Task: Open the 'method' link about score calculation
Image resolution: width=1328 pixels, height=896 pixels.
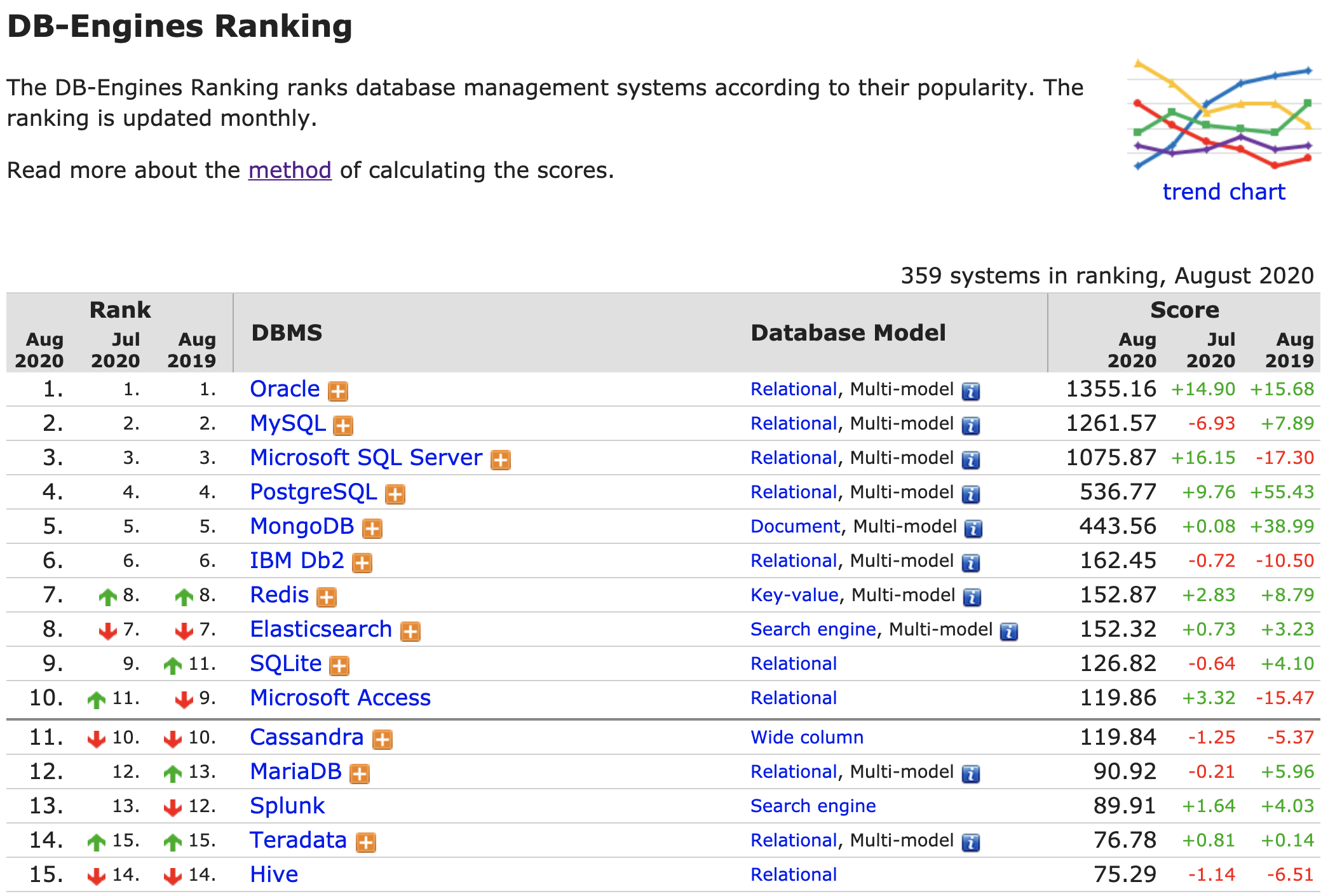Action: pos(290,170)
